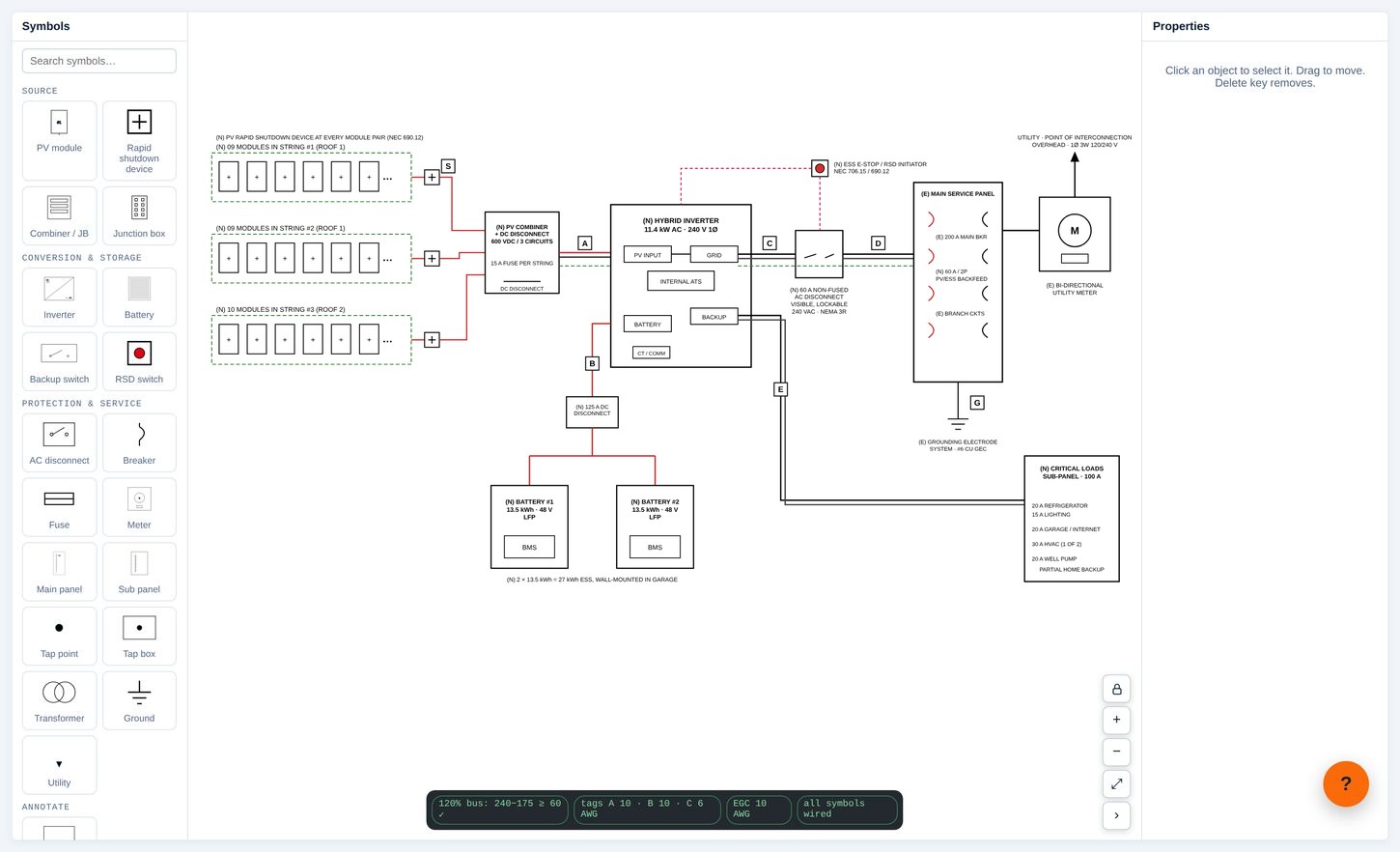Image resolution: width=1400 pixels, height=852 pixels.
Task: Select the Battery #2 block on the canvas
Action: point(655,526)
